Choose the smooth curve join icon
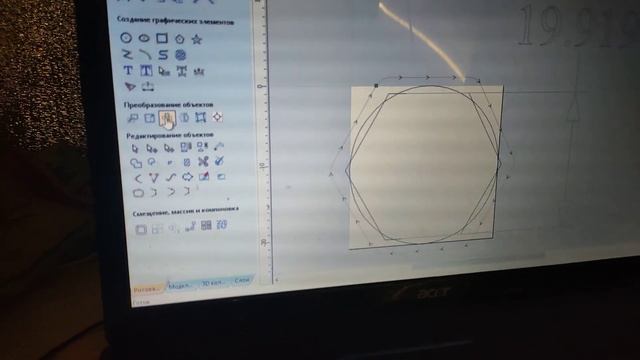640x360 pixels. click(171, 177)
